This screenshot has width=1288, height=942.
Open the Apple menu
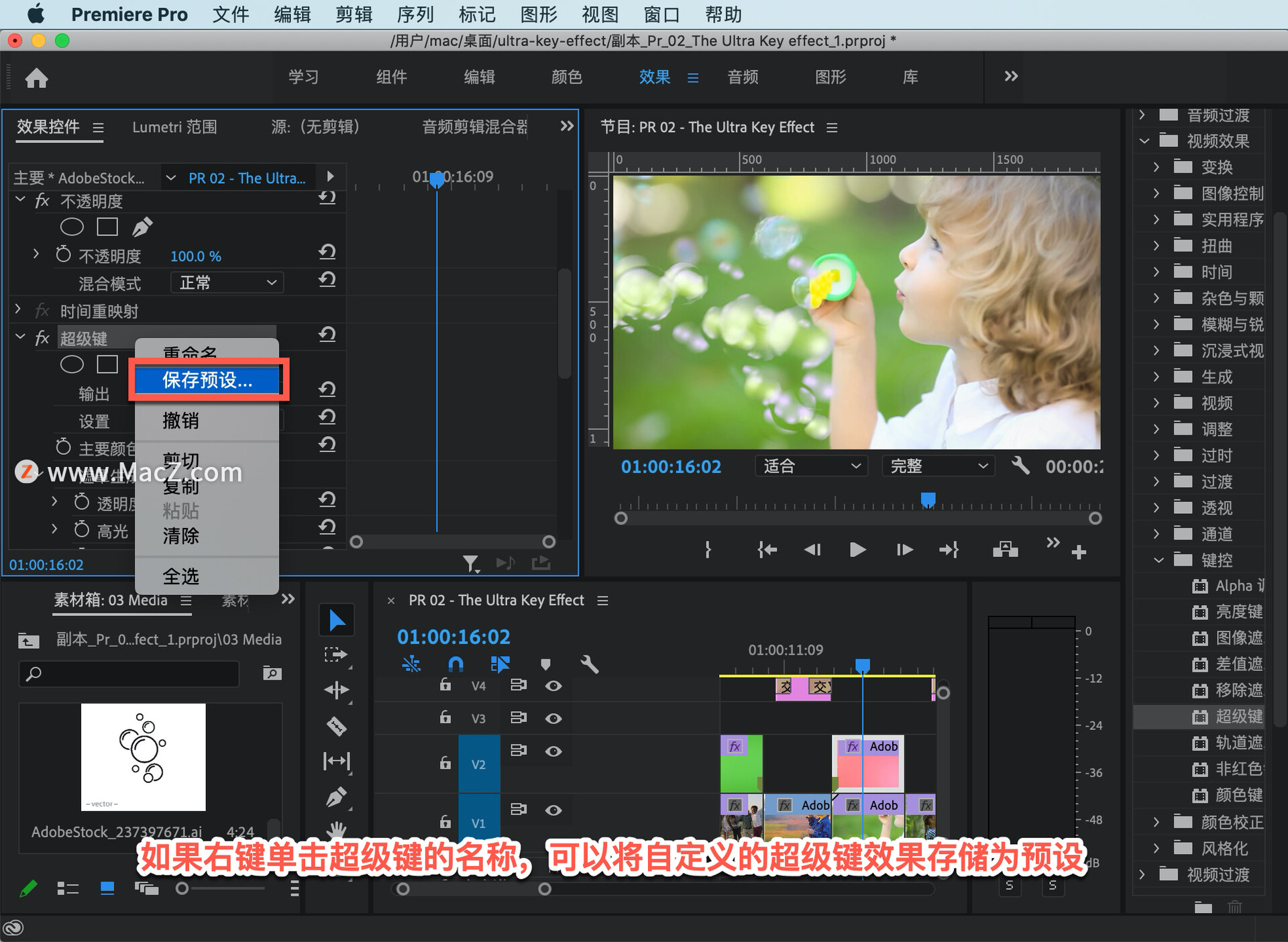point(35,14)
